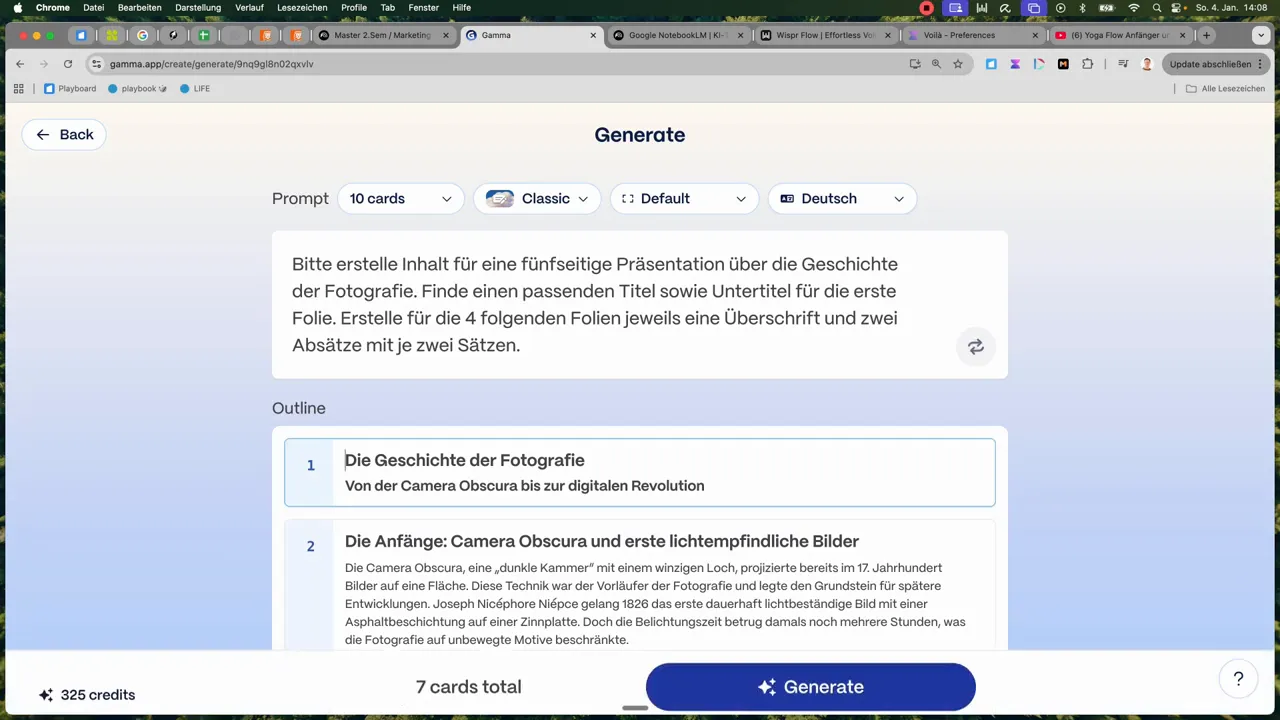The image size is (1280, 720).
Task: Expand the Default format dropdown
Action: (x=684, y=198)
